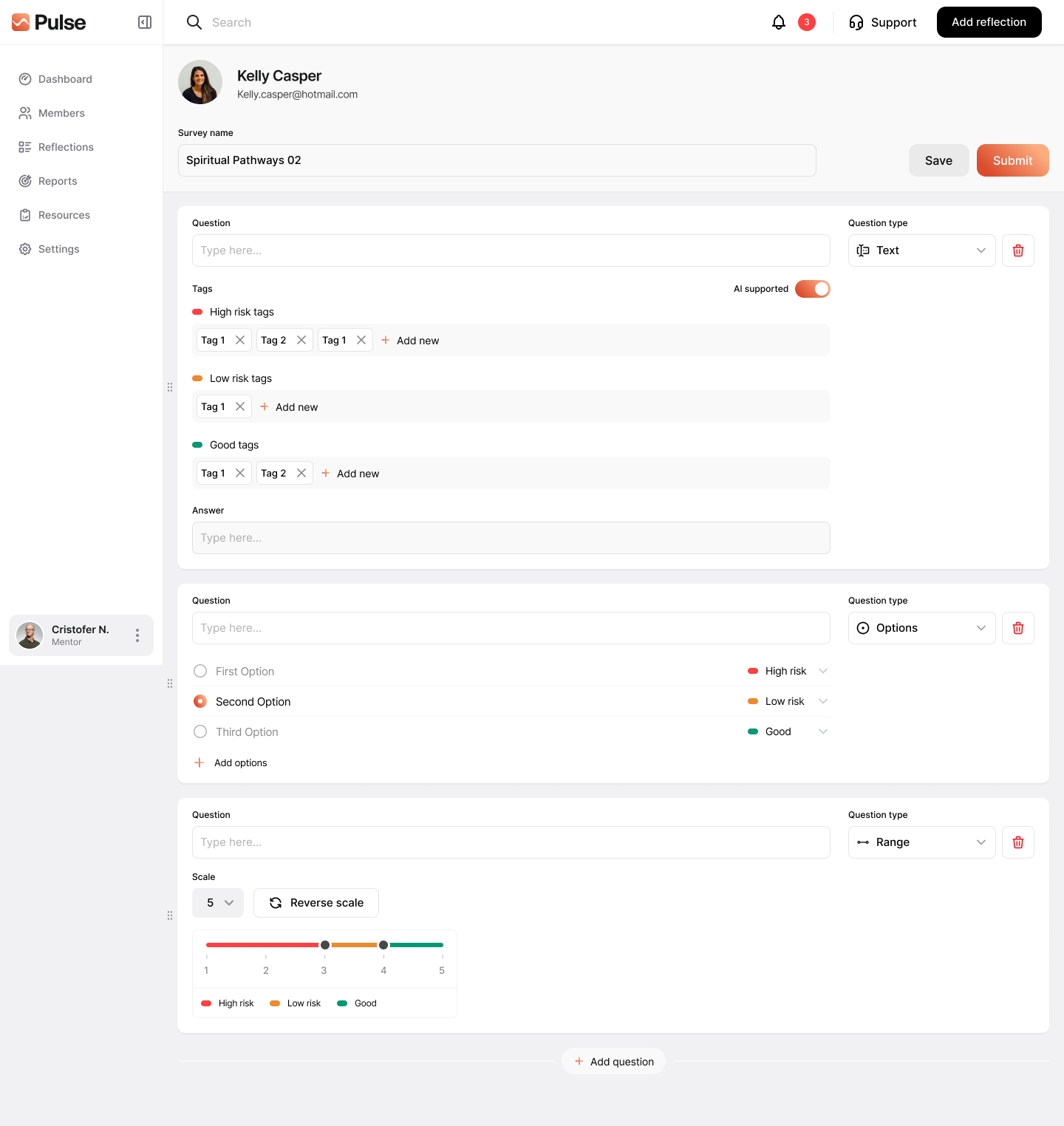Open the Options question type dropdown
The height and width of the screenshot is (1126, 1064).
coord(921,627)
